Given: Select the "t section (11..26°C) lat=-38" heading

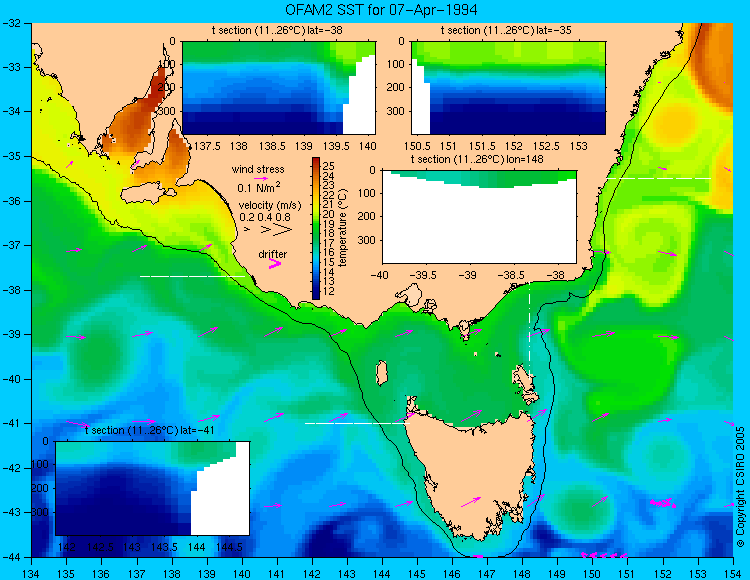Looking at the screenshot, I should (277, 30).
